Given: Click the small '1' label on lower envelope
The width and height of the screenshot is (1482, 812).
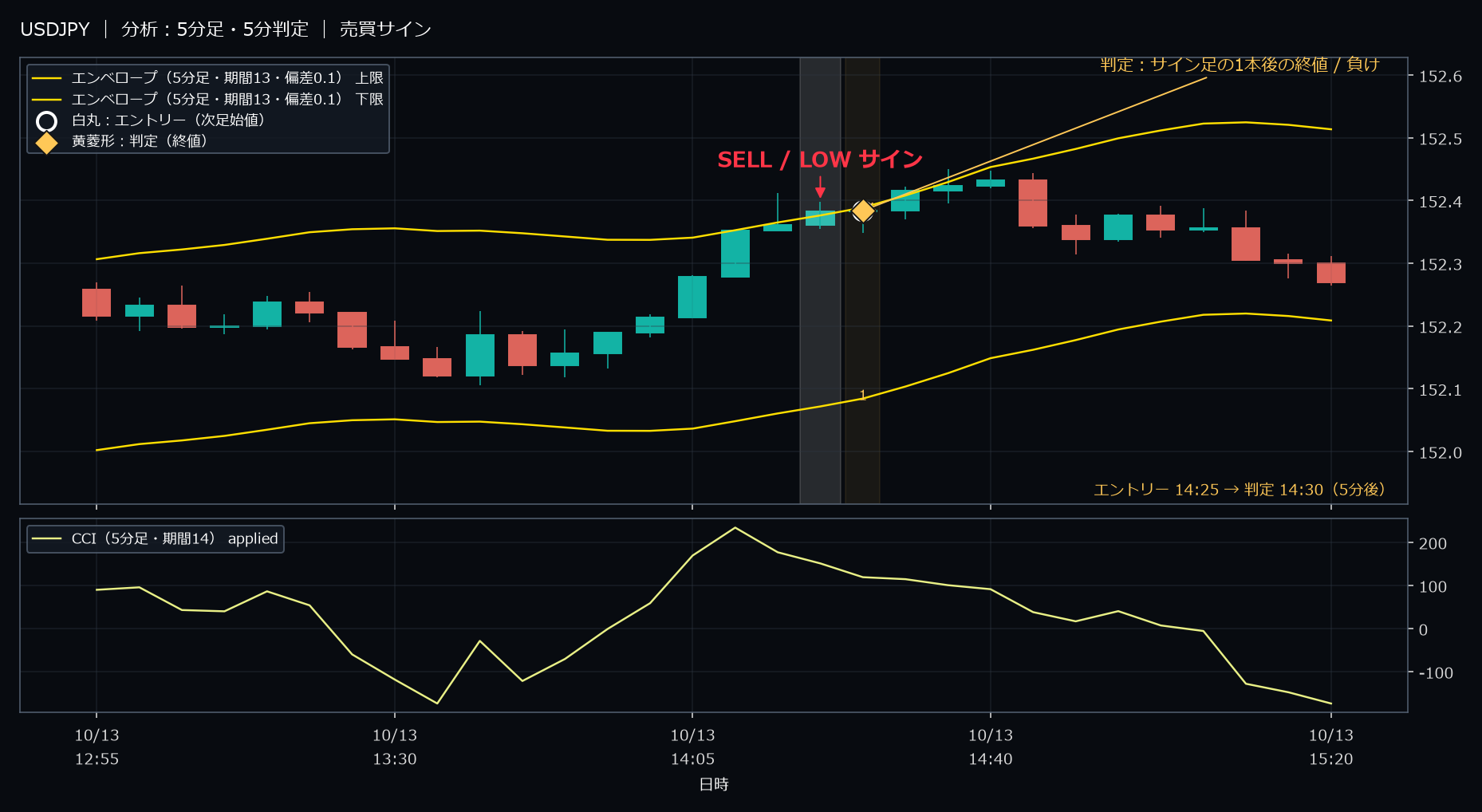Looking at the screenshot, I should [x=862, y=395].
